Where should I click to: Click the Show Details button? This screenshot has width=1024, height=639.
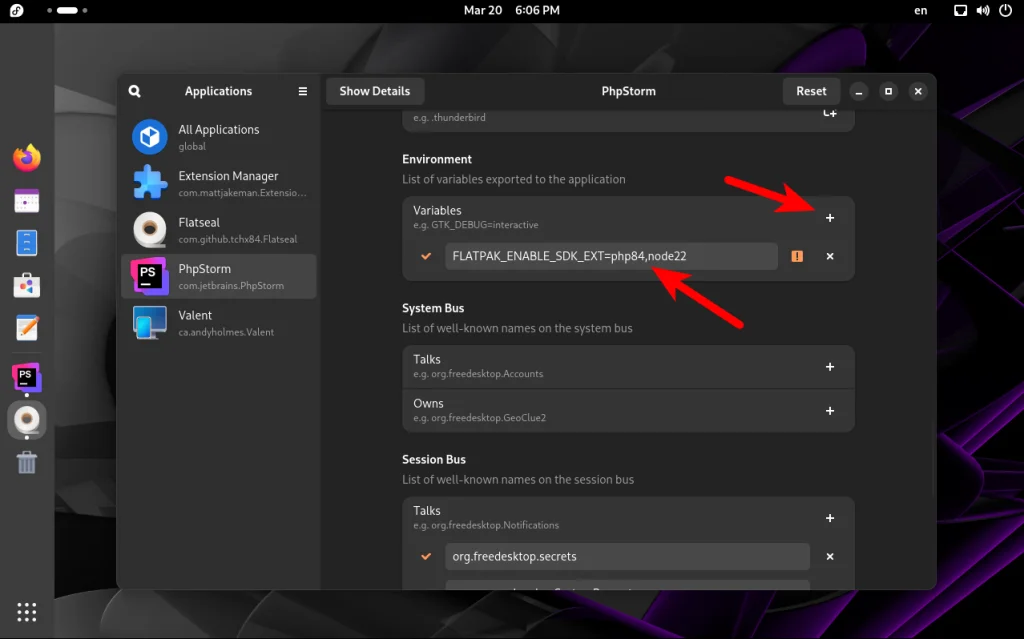[374, 90]
